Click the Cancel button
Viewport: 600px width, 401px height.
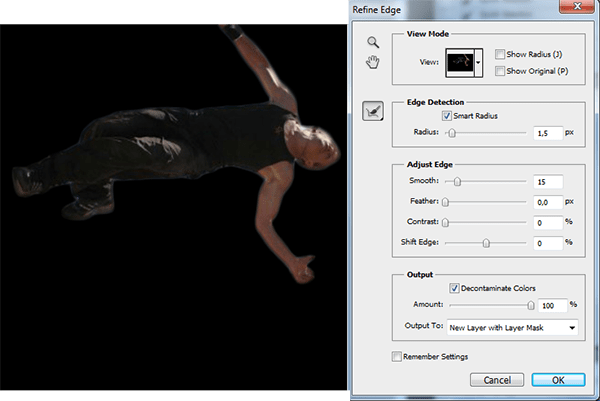click(x=497, y=380)
